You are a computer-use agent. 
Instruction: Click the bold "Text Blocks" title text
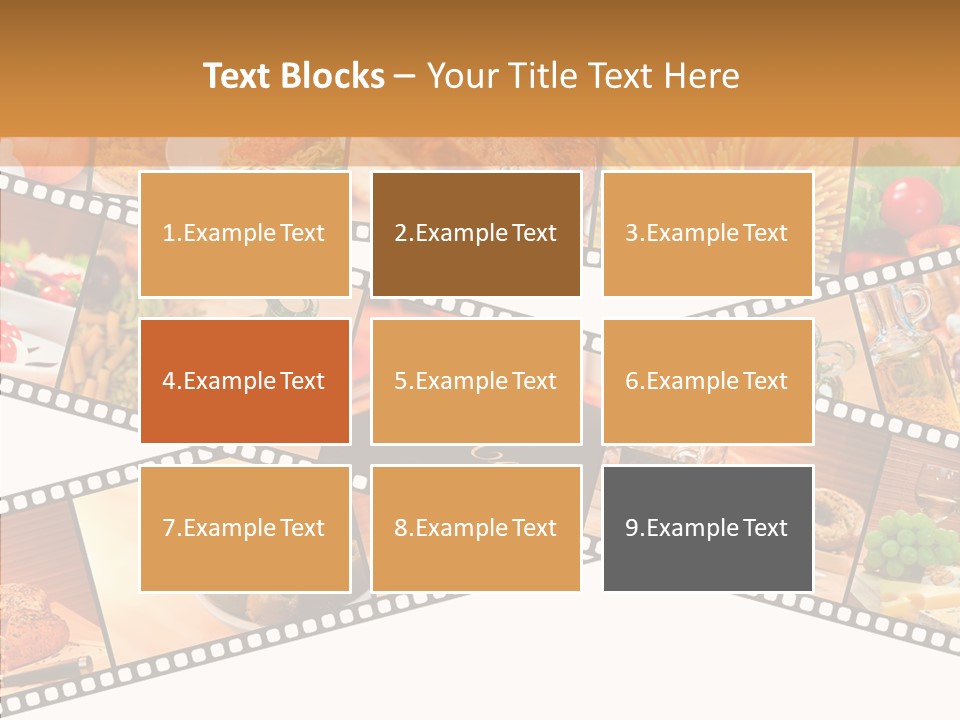click(294, 76)
